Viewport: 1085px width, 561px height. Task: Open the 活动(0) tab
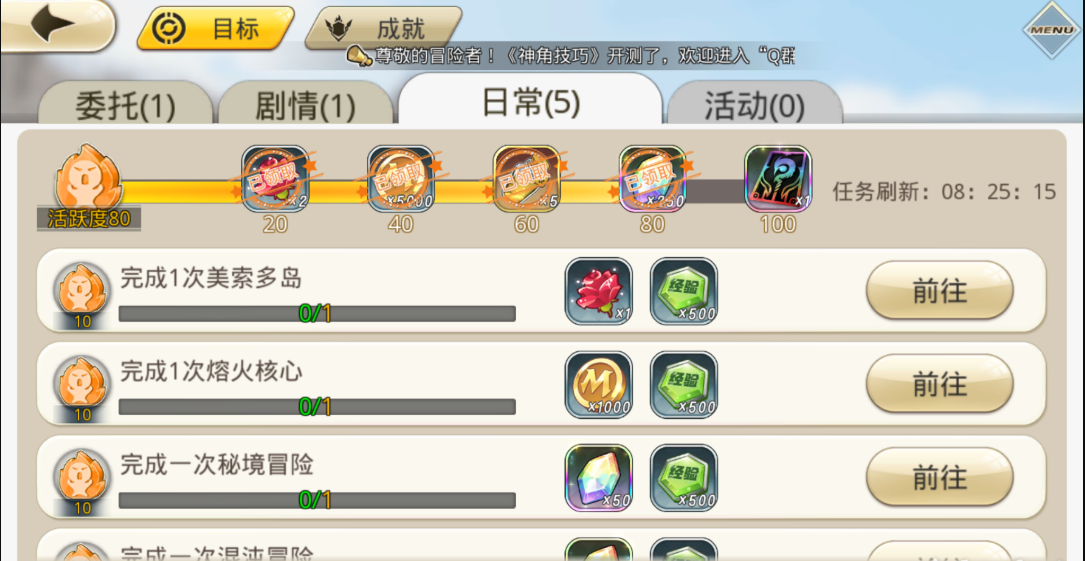click(754, 103)
